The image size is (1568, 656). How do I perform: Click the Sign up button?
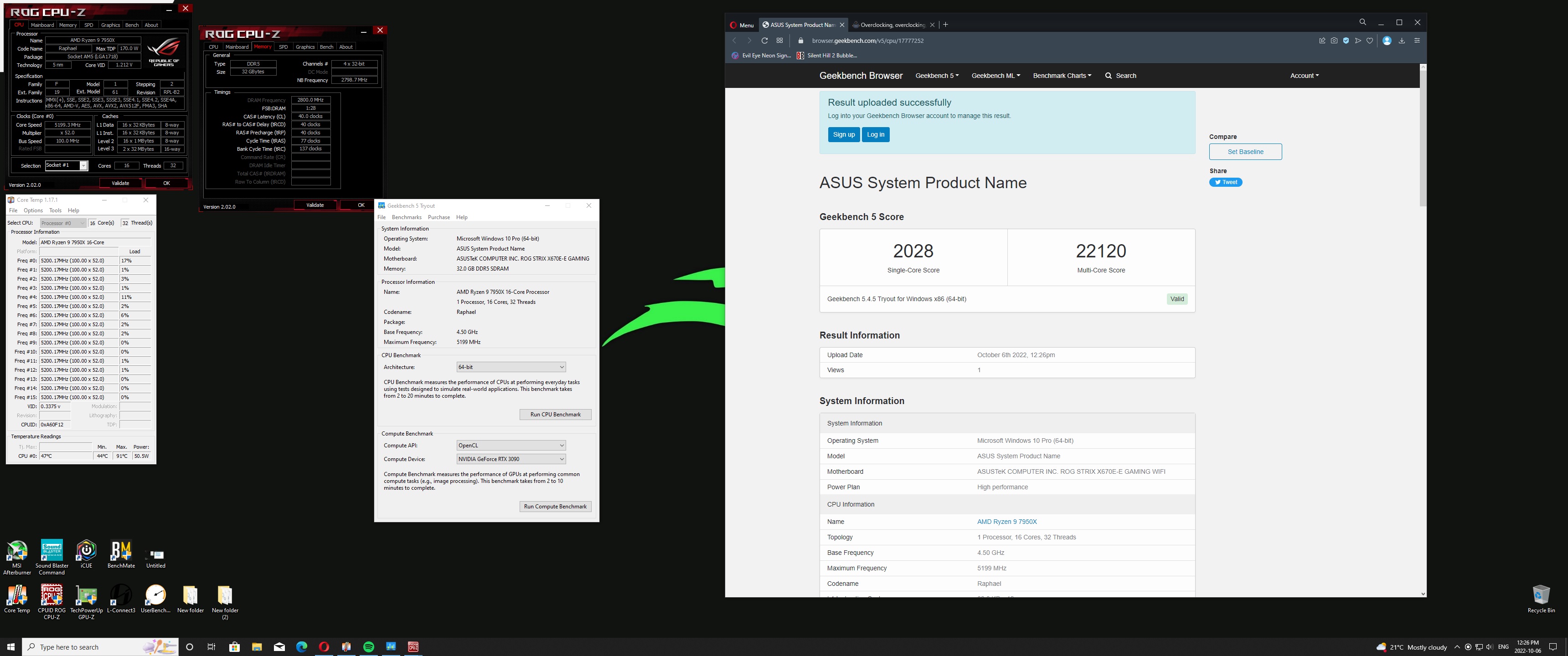point(844,134)
